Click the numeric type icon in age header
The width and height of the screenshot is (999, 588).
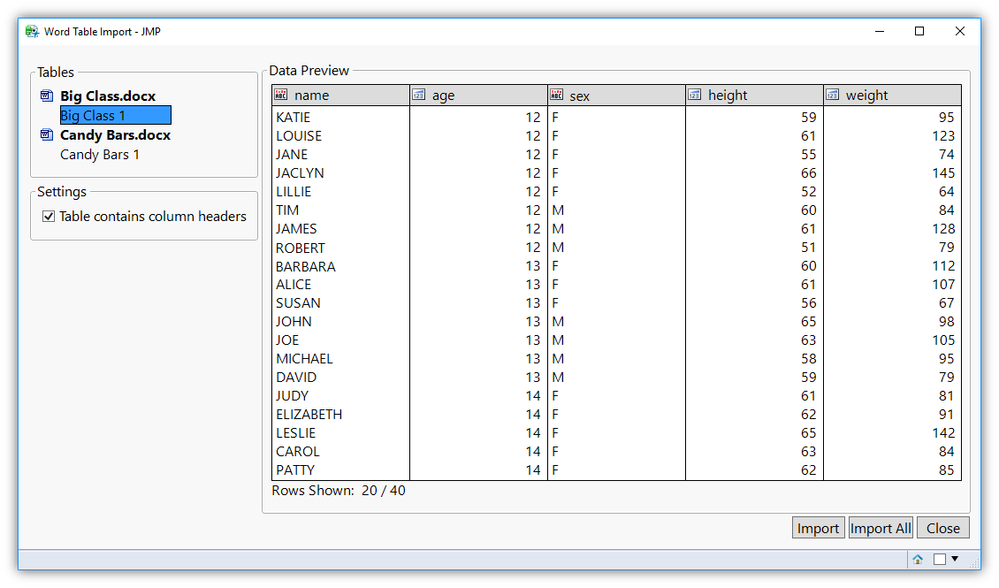pyautogui.click(x=419, y=95)
